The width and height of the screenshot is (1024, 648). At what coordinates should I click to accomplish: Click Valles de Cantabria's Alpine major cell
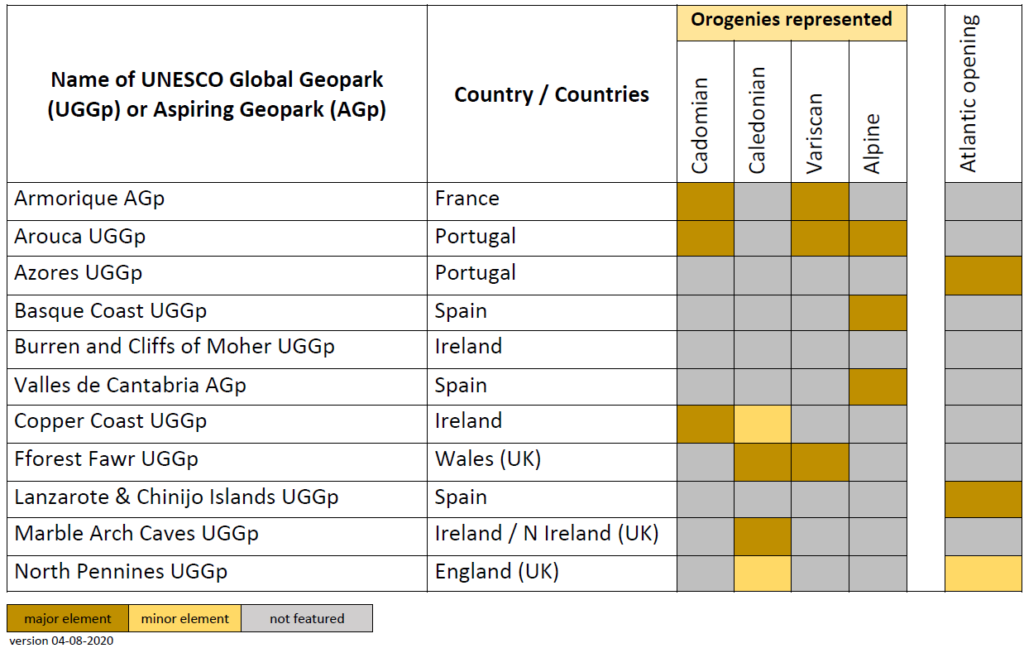(878, 387)
